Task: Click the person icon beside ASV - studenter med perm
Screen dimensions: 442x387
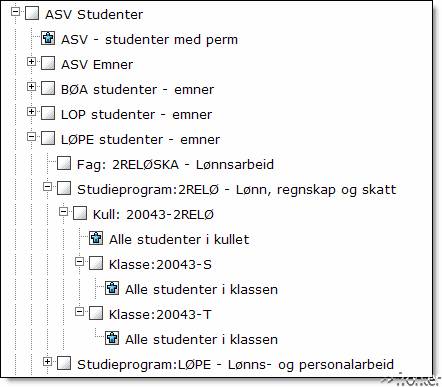Action: pos(48,38)
